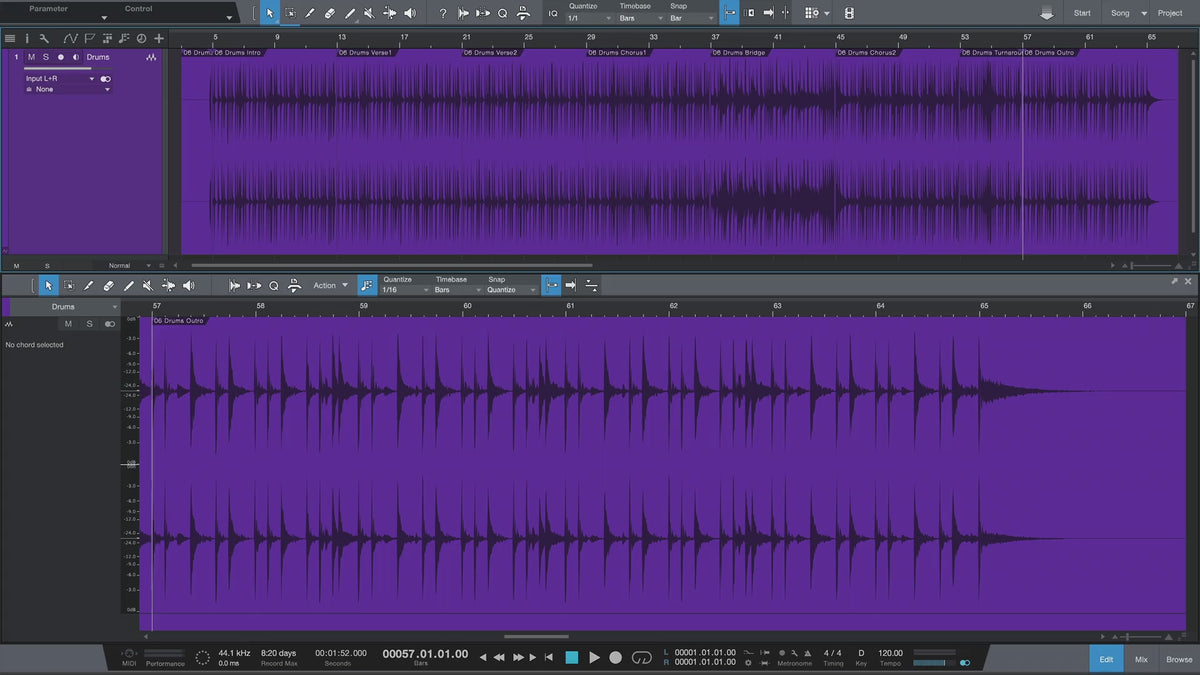Pick the Listen speaker tool in the top toolbar
This screenshot has height=675, width=1200.
tap(409, 13)
